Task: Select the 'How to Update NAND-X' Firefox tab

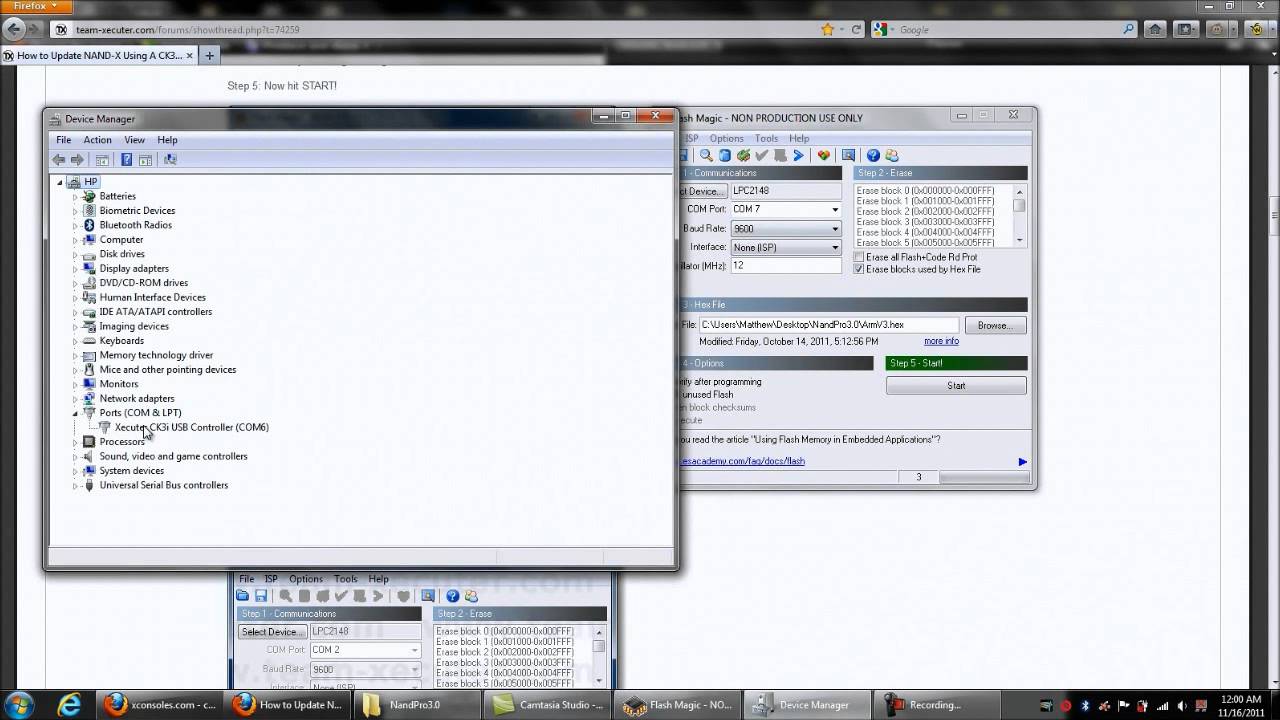Action: tap(99, 55)
